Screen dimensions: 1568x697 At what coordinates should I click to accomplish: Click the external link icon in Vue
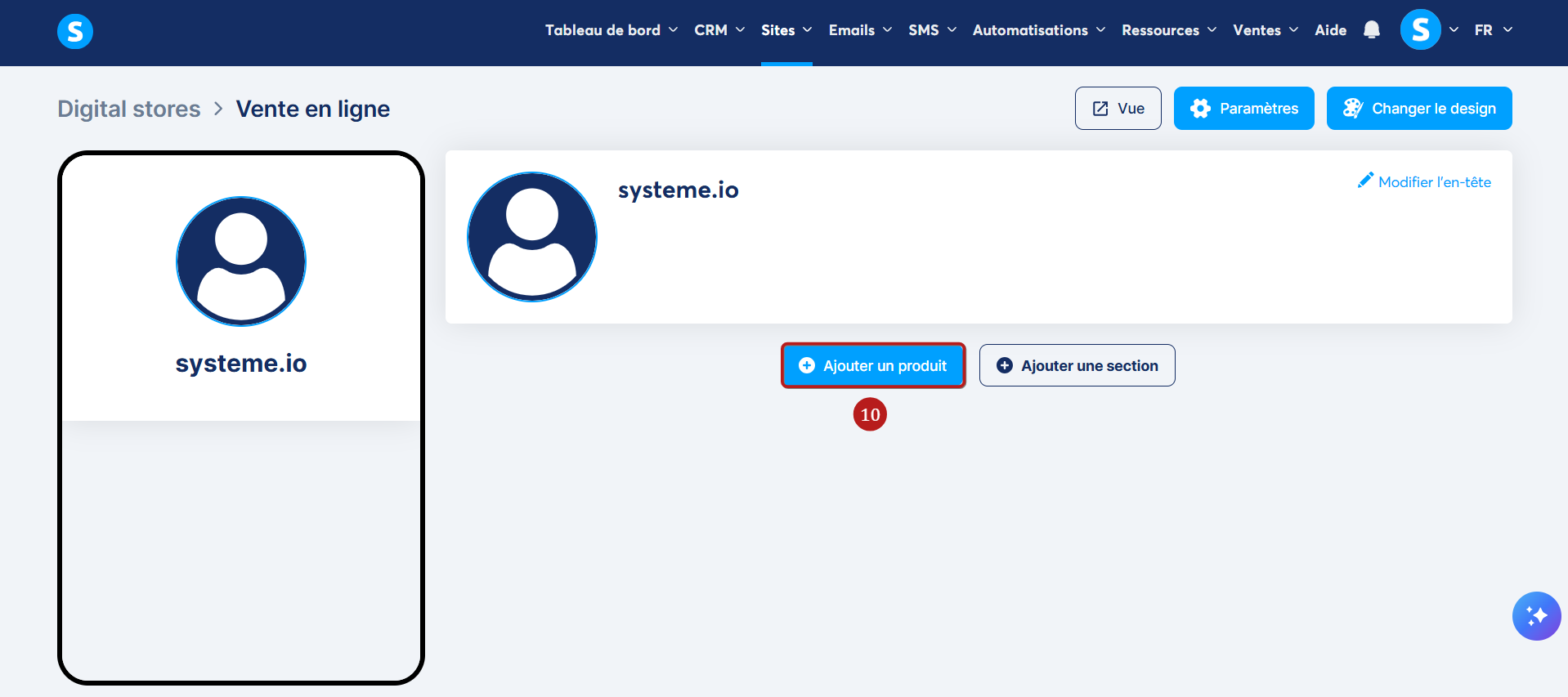point(1100,109)
